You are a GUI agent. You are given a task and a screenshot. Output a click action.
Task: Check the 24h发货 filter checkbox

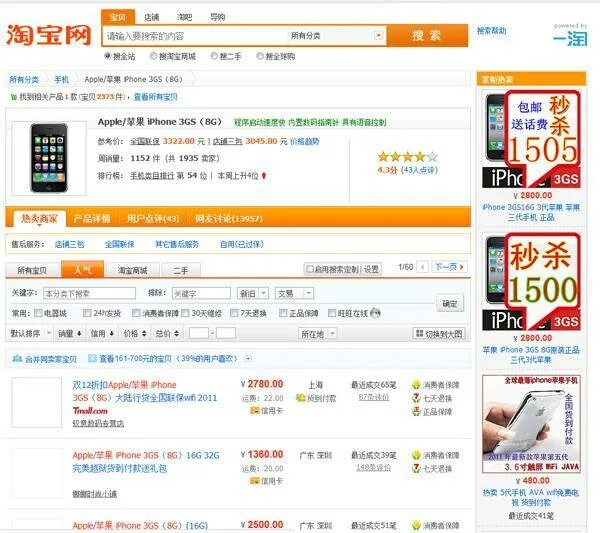pyautogui.click(x=87, y=313)
